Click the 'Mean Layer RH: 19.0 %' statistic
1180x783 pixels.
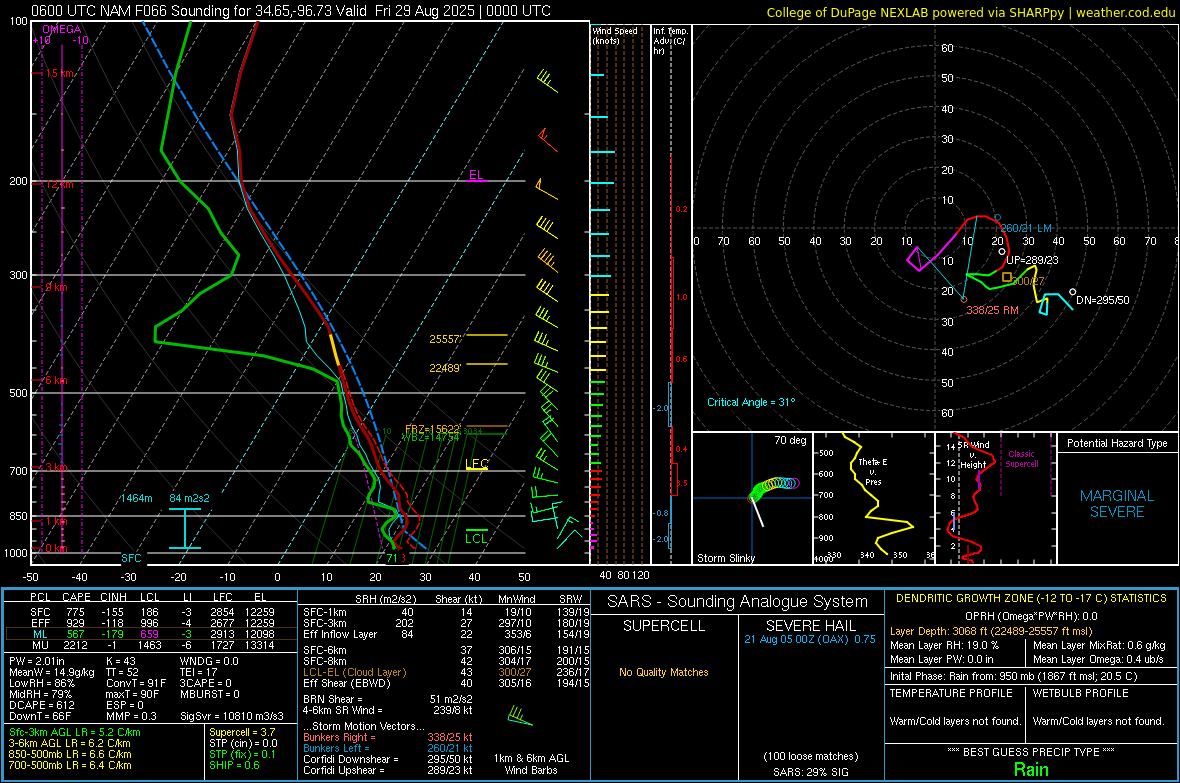pyautogui.click(x=944, y=645)
